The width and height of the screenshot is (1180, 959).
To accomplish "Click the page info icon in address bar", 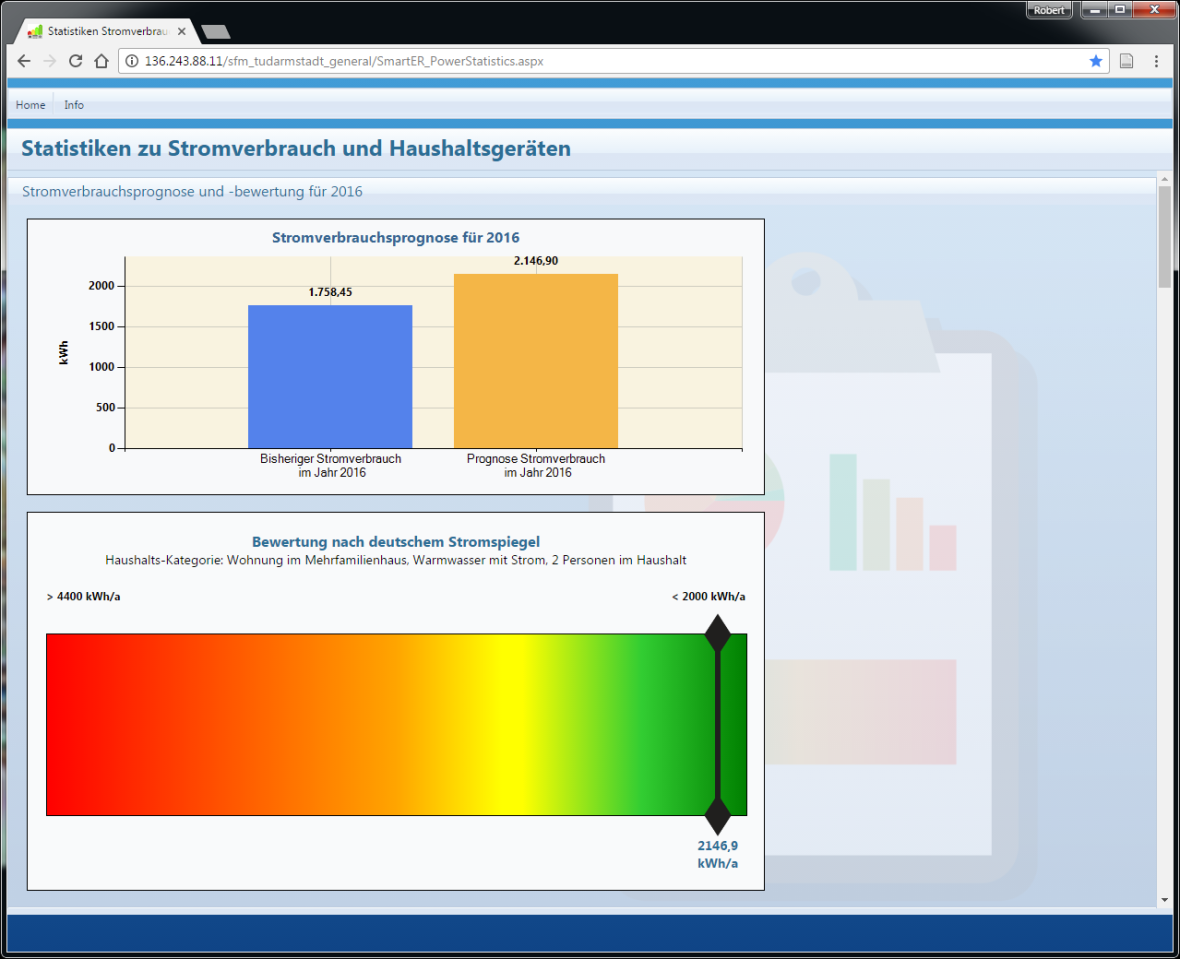I will pyautogui.click(x=132, y=61).
